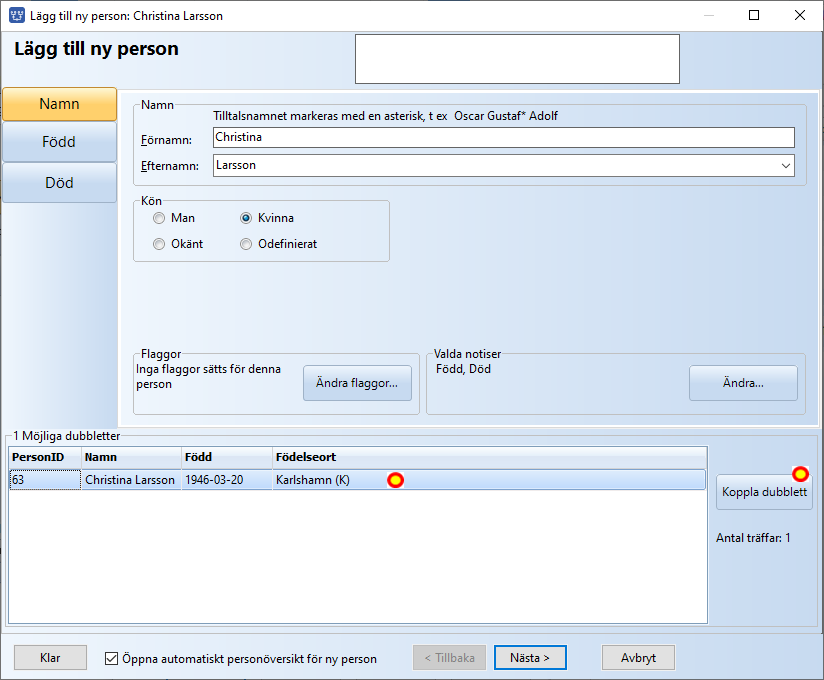
Task: Select the Okänt gender option
Action: point(159,244)
